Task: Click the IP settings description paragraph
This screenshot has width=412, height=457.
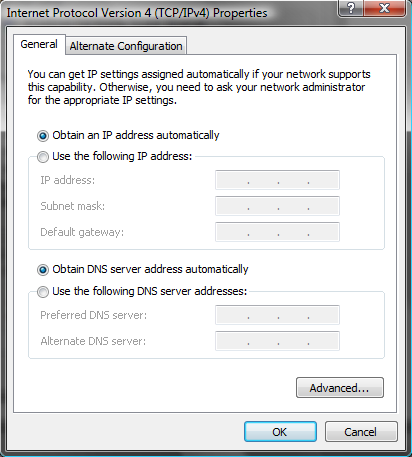Action: [199, 87]
